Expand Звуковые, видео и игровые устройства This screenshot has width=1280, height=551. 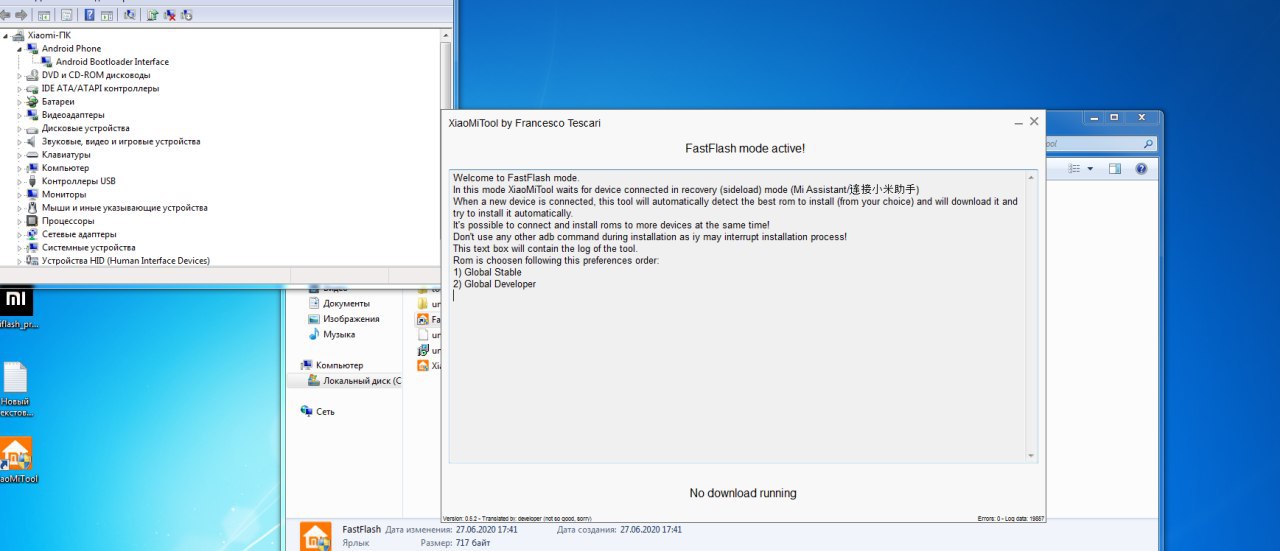click(20, 141)
